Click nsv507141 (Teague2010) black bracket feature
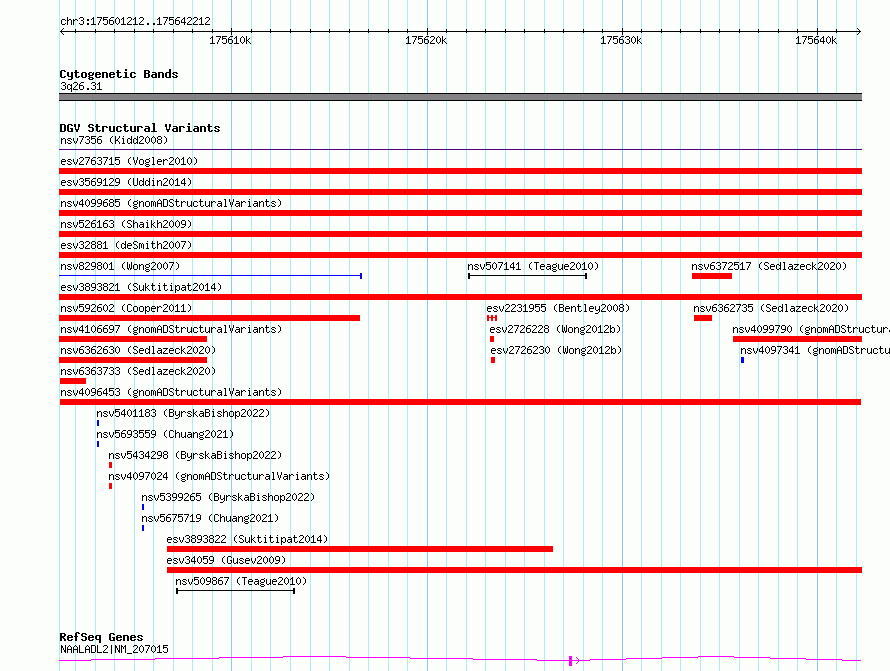This screenshot has width=890, height=671. [527, 276]
